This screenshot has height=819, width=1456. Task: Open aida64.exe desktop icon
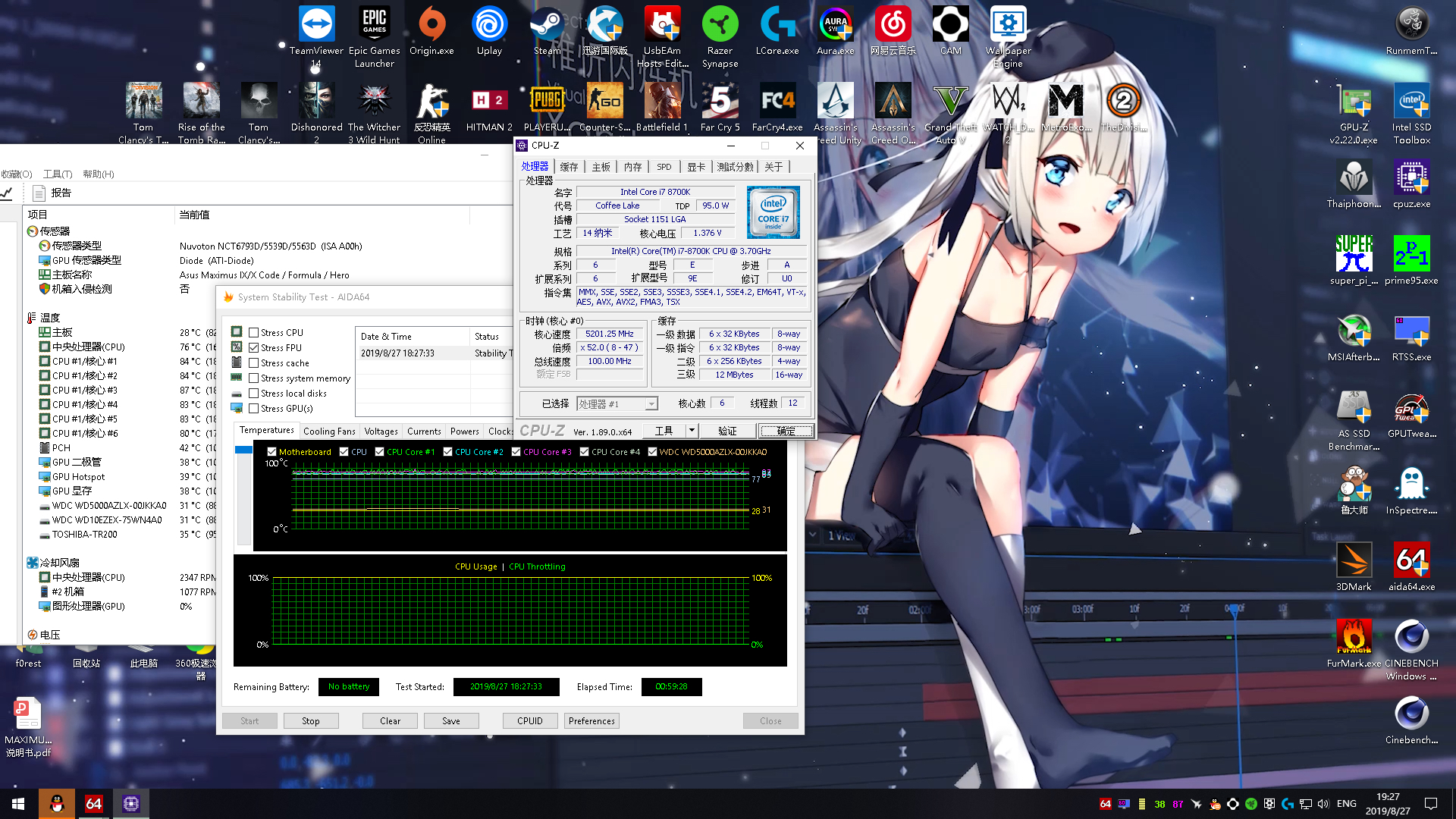(1411, 566)
